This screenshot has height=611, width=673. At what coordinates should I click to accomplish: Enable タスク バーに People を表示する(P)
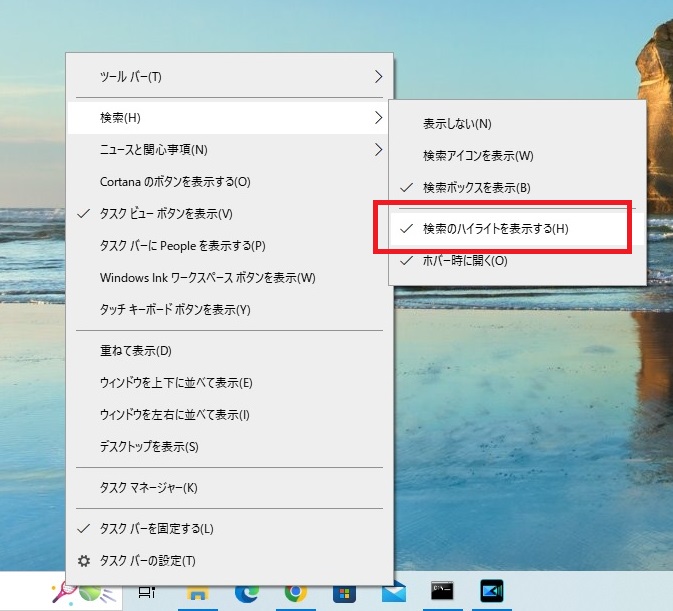click(229, 245)
